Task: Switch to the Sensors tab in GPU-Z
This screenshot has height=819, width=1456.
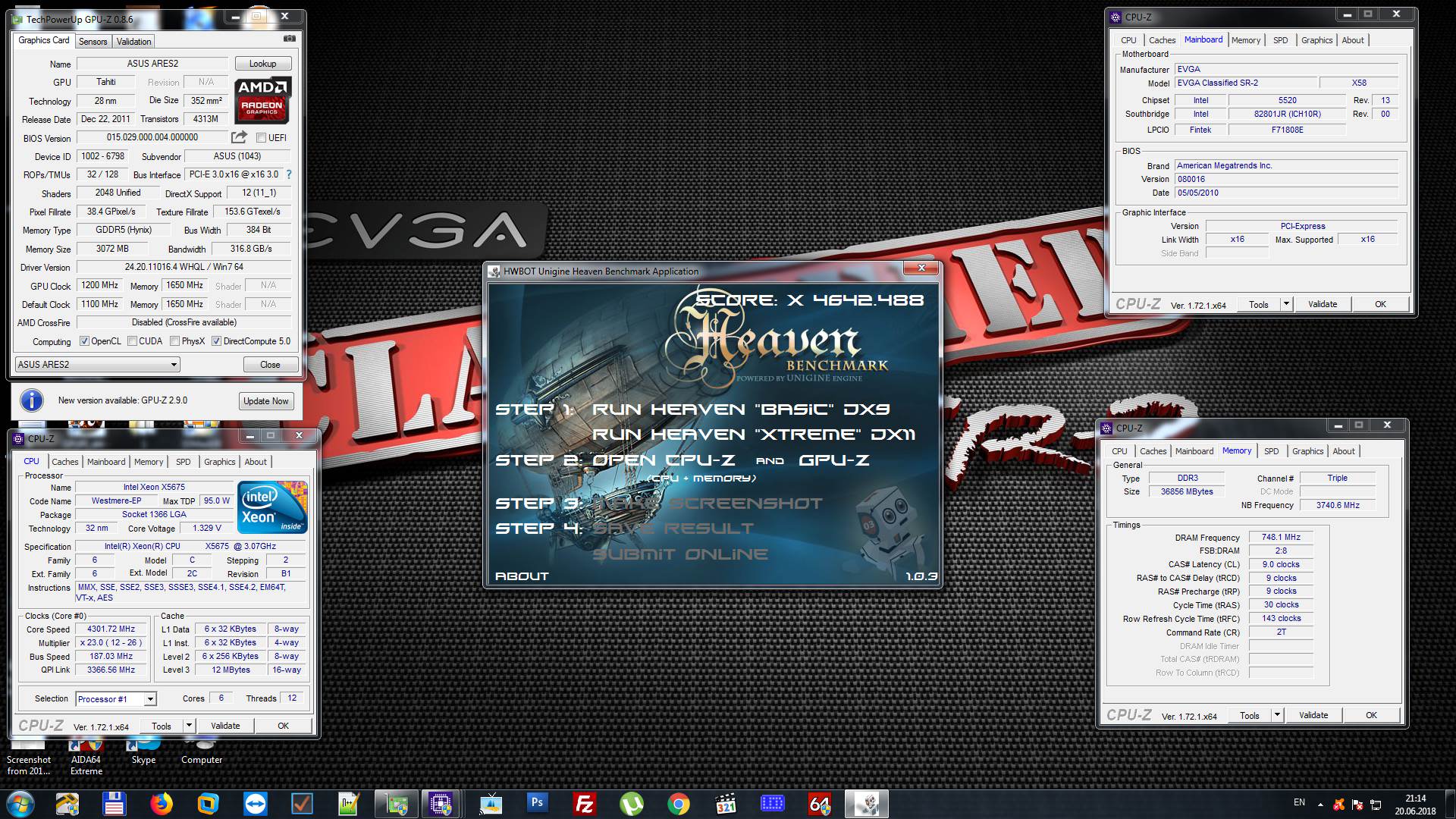Action: [93, 42]
